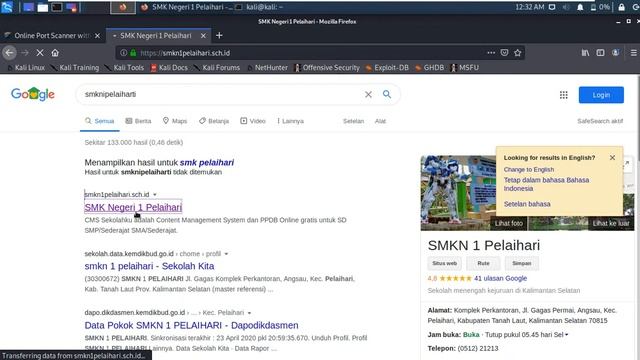Save the page to Pocket icon

tap(504, 53)
